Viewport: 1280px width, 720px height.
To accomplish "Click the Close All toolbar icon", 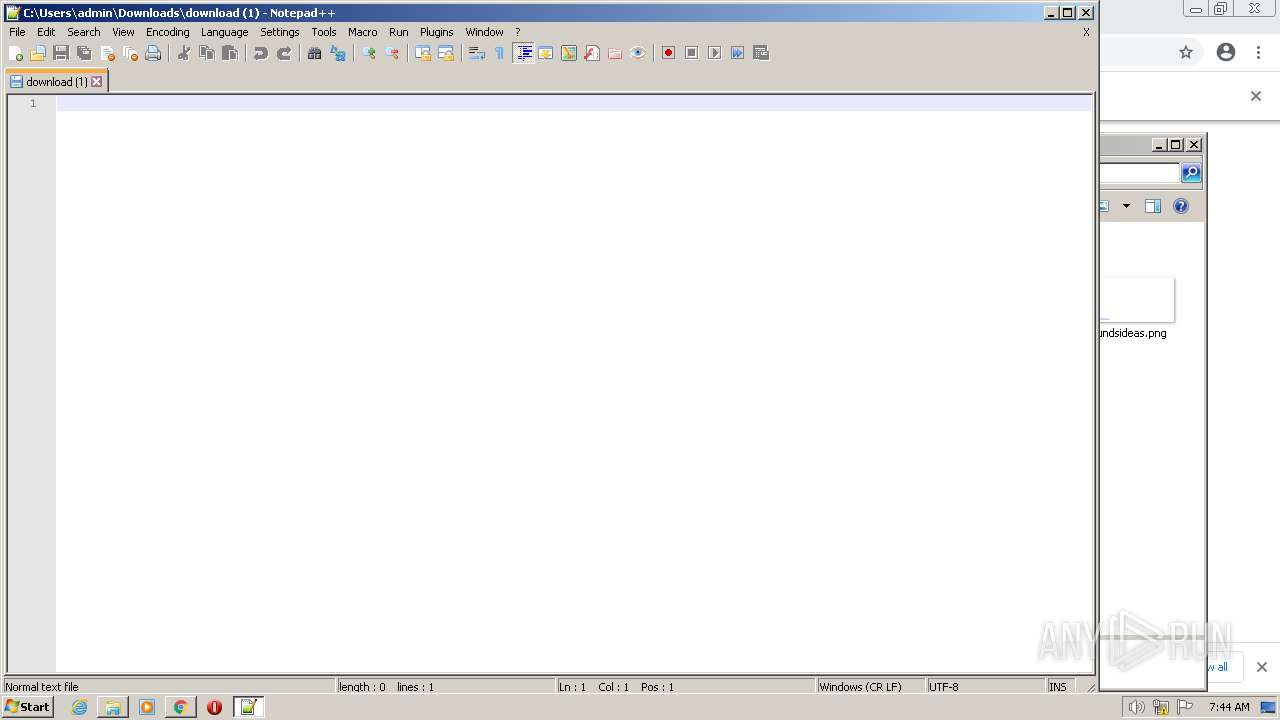I will pos(130,53).
